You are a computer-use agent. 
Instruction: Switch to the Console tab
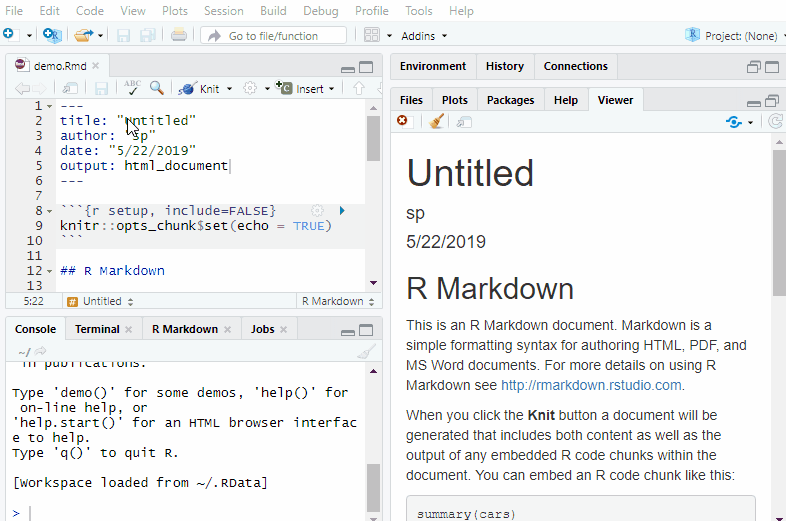[35, 329]
